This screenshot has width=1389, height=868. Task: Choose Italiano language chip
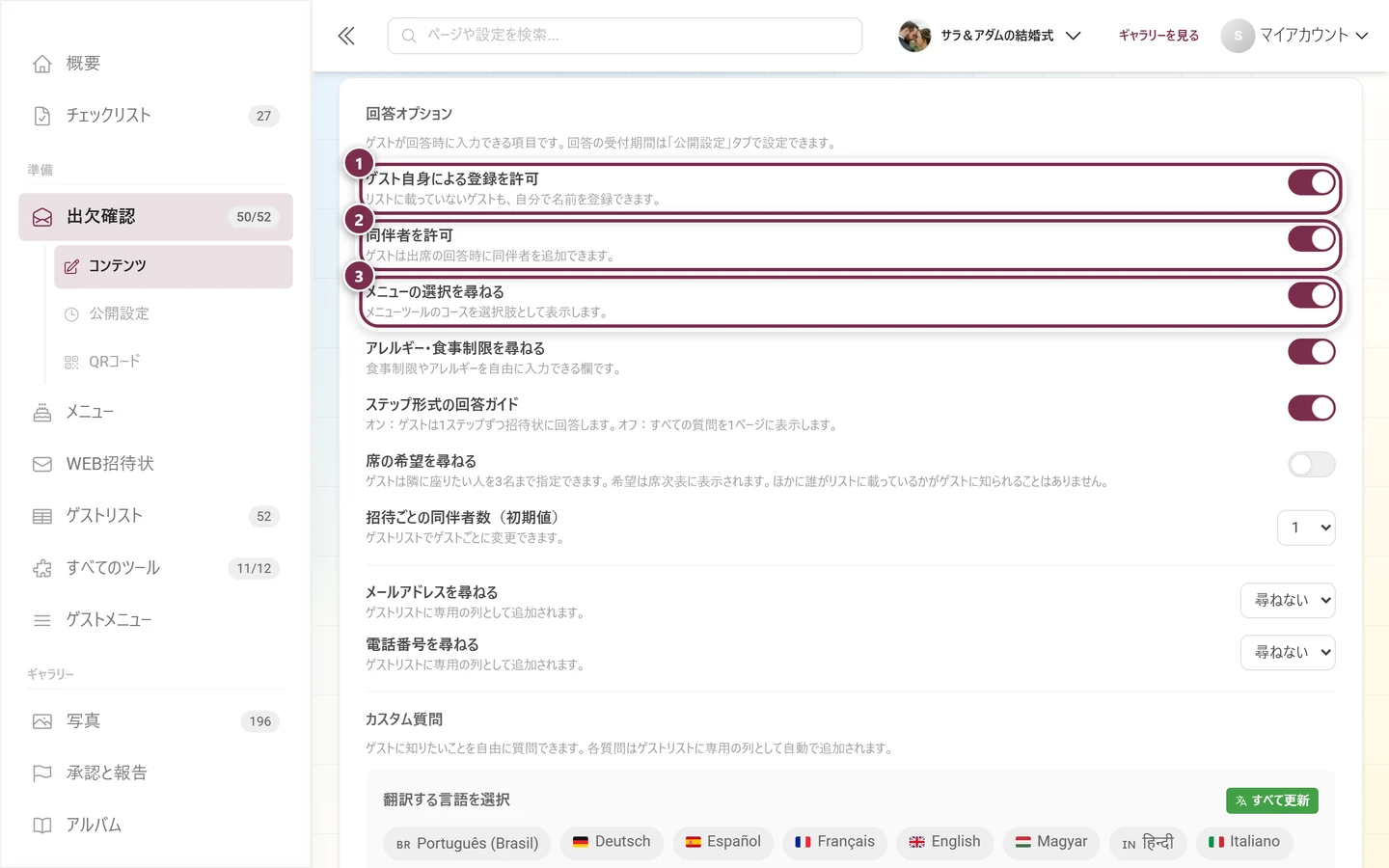[1244, 842]
